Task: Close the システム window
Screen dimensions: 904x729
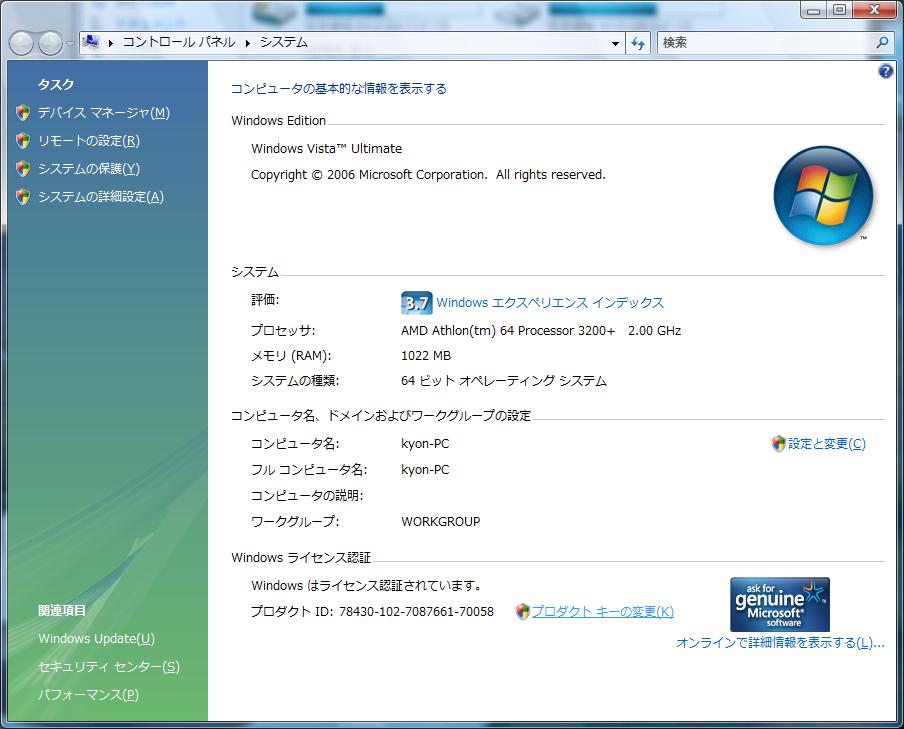Action: point(874,9)
